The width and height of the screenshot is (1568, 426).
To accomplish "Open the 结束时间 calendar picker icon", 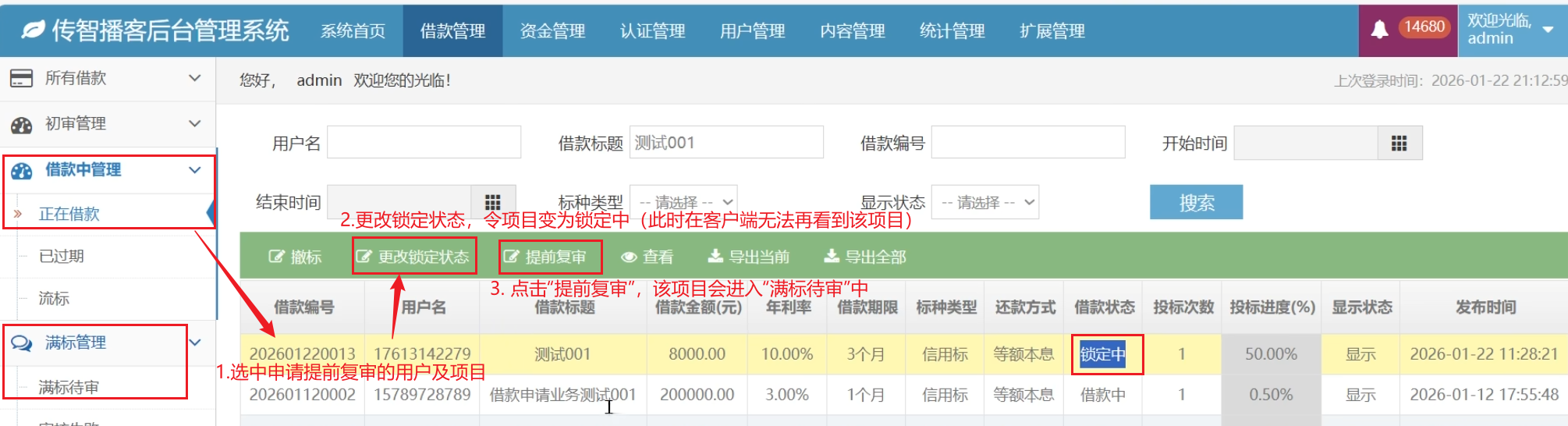I will coord(492,202).
